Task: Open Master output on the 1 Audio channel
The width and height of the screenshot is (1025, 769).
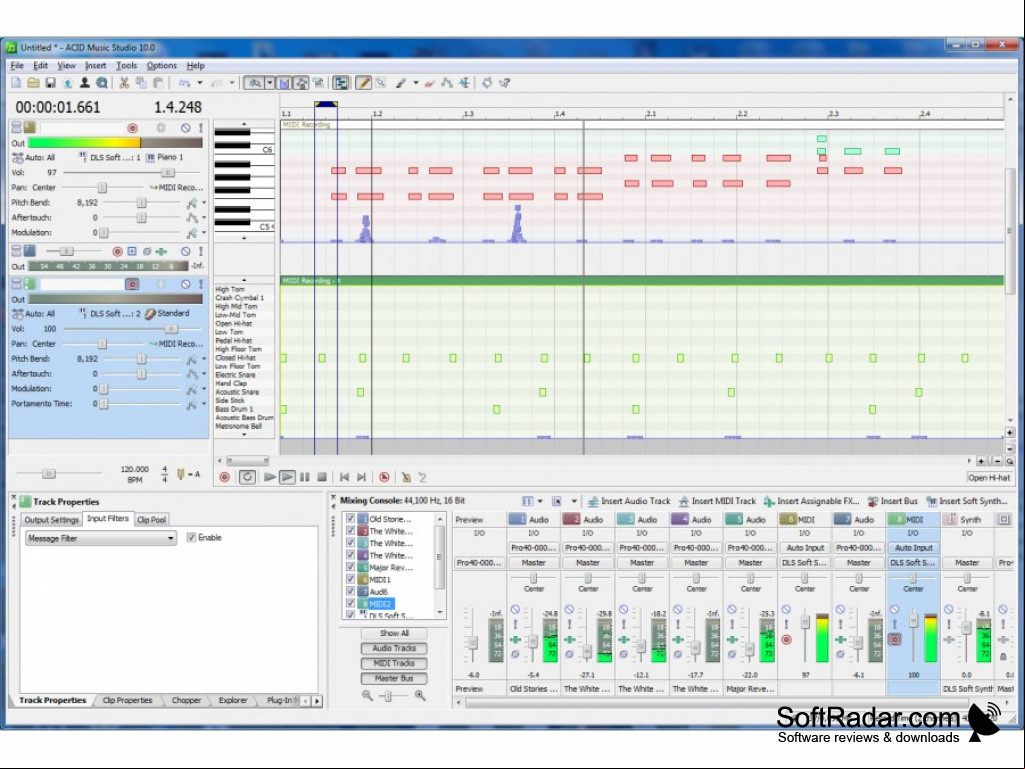Action: coord(533,562)
